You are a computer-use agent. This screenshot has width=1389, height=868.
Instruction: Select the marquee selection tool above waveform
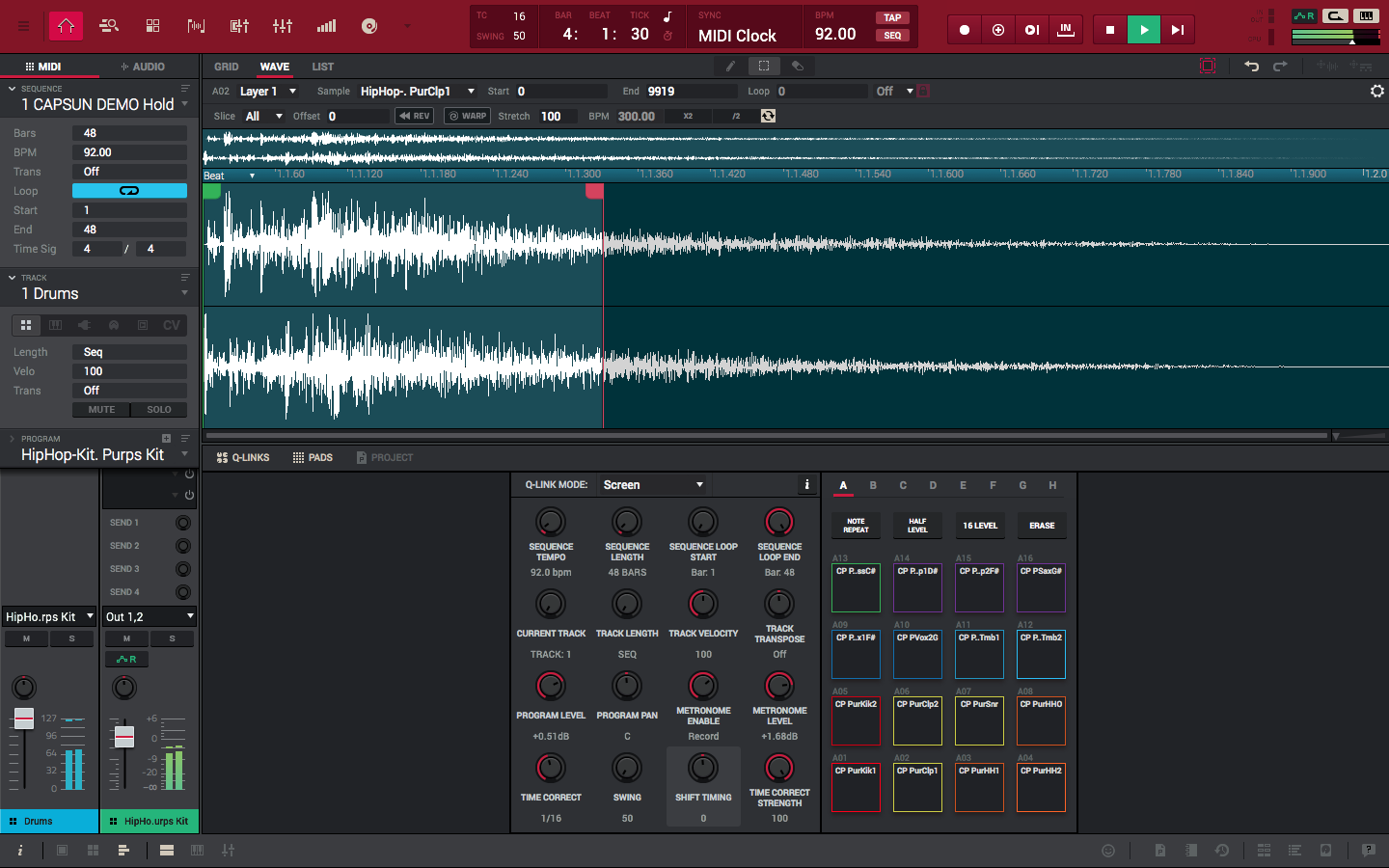click(x=764, y=66)
